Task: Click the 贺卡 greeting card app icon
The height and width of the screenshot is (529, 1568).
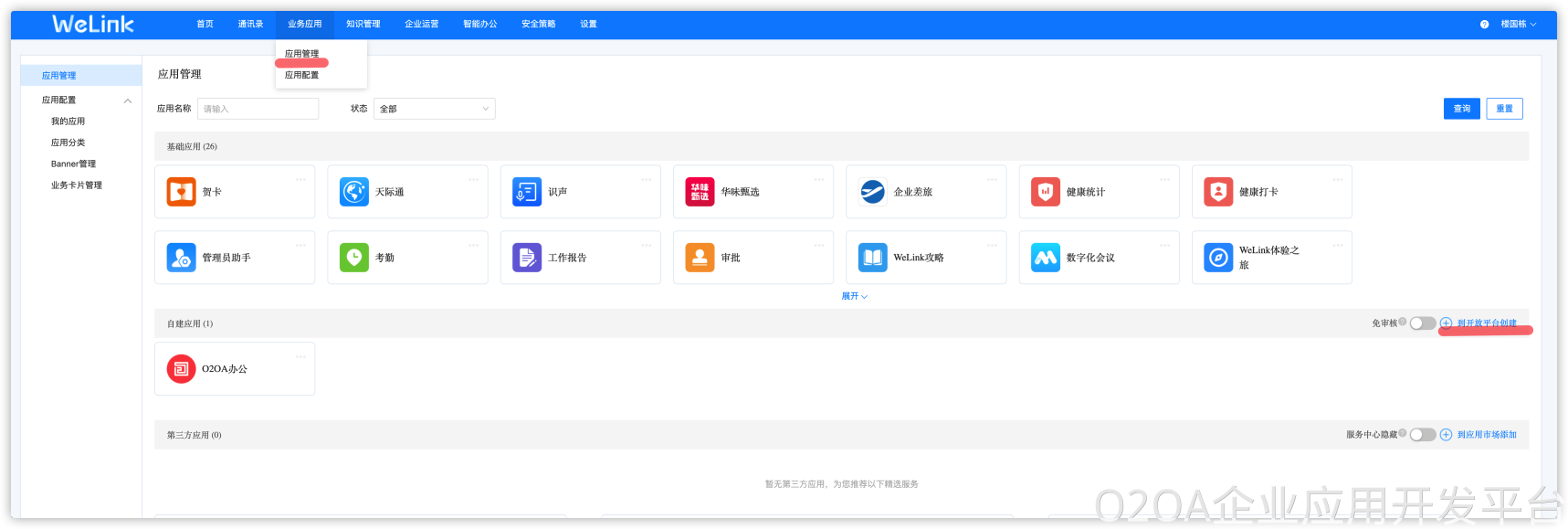Action: point(181,192)
